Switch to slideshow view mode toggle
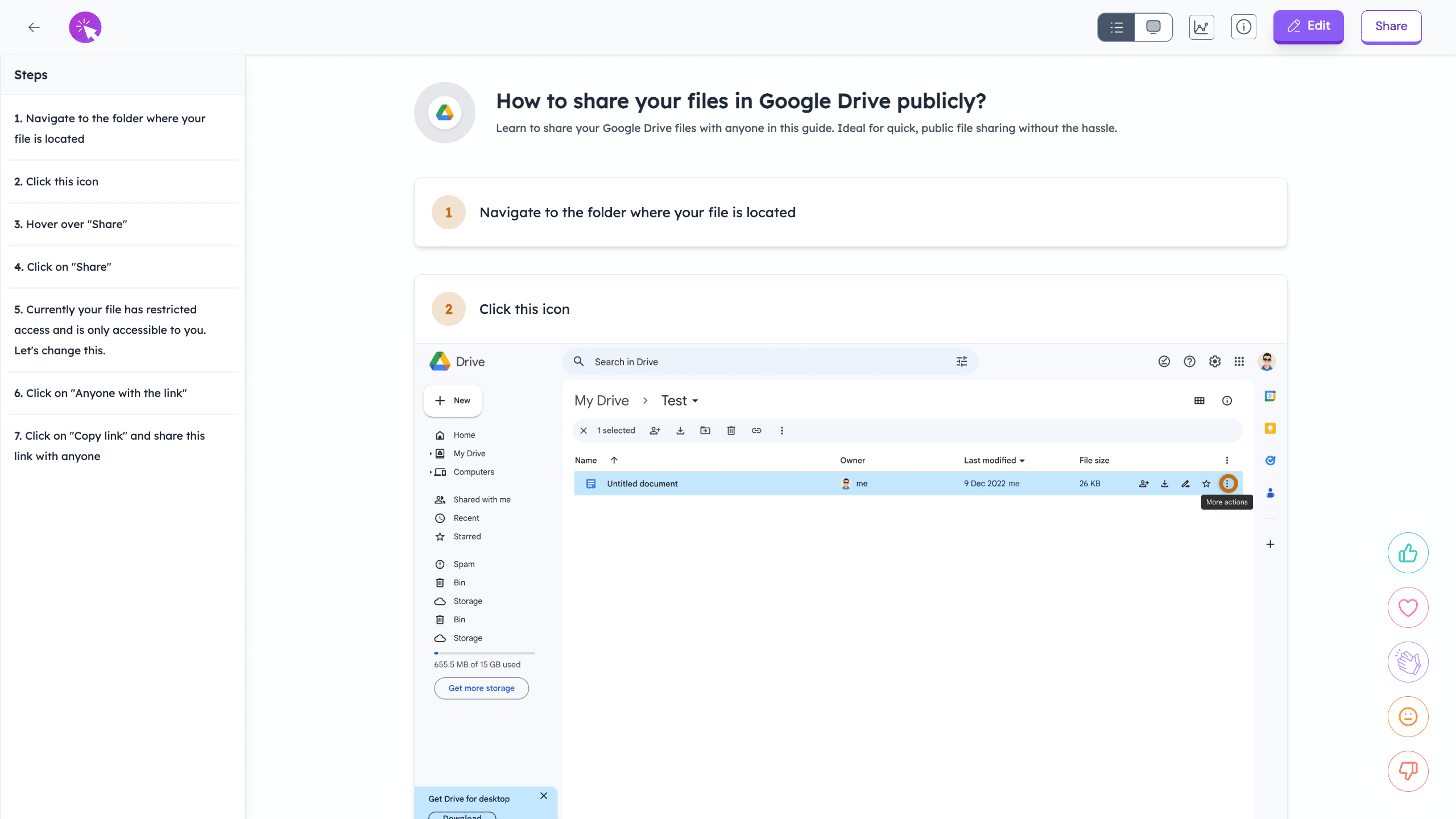The image size is (1456, 819). click(1153, 27)
